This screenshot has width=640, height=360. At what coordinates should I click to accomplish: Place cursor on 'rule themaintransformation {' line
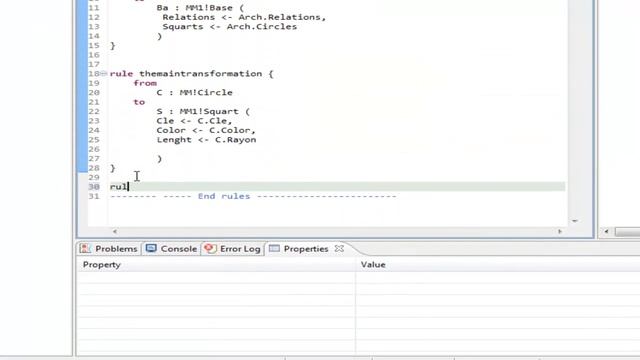(x=191, y=74)
